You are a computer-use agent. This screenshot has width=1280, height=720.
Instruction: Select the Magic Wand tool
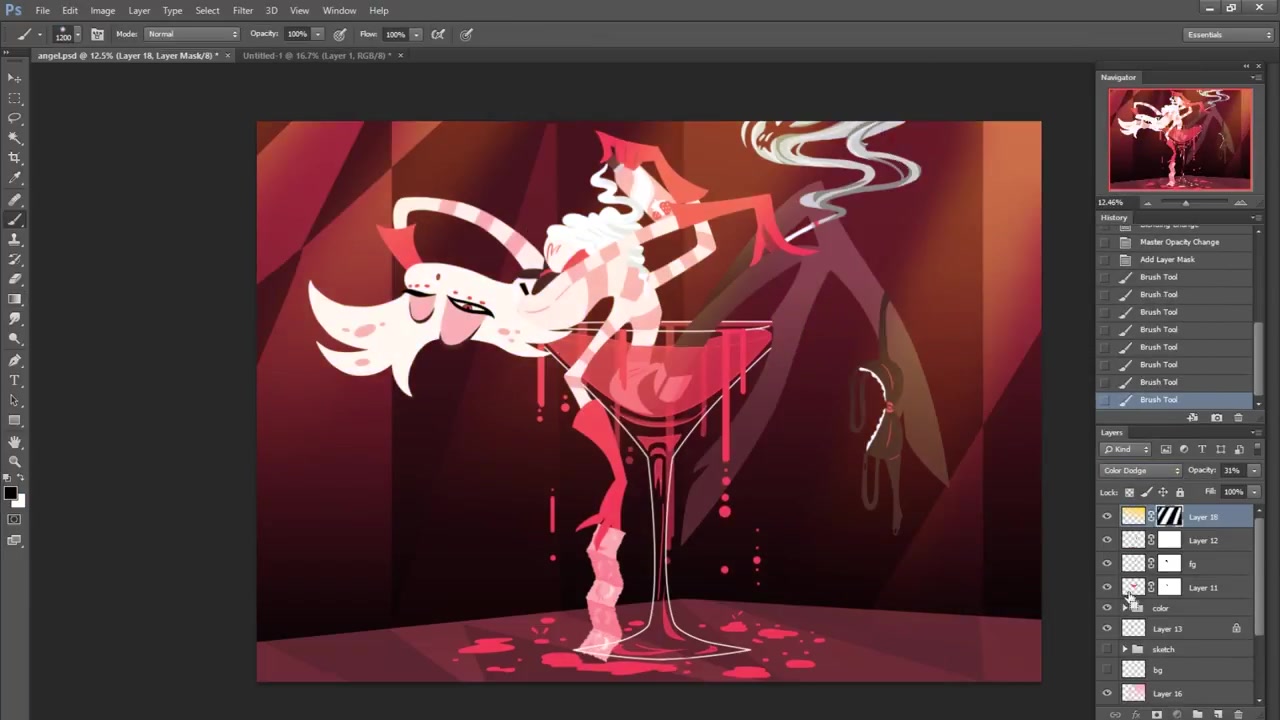[14, 138]
